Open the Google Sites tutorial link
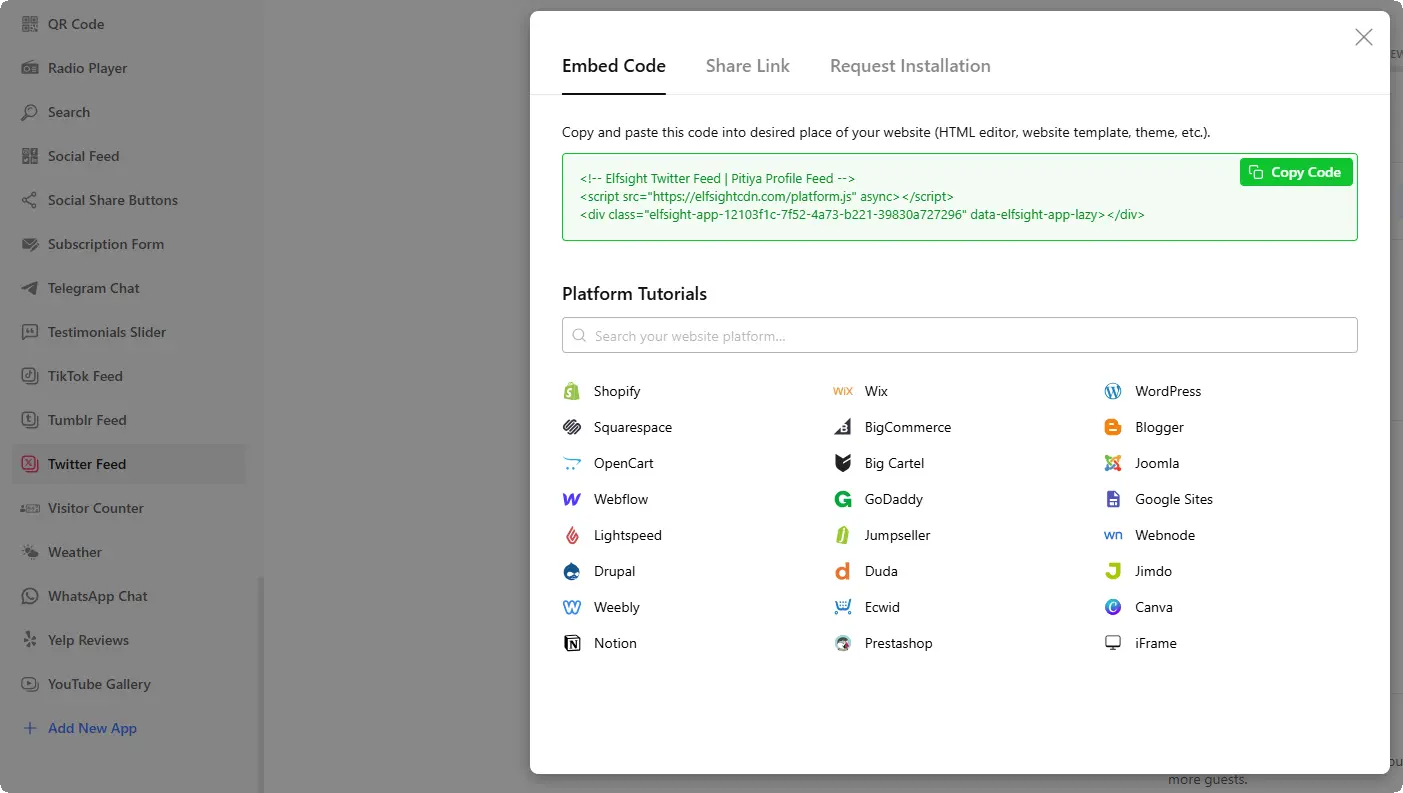Screen dimensions: 1403x793 tap(1174, 499)
